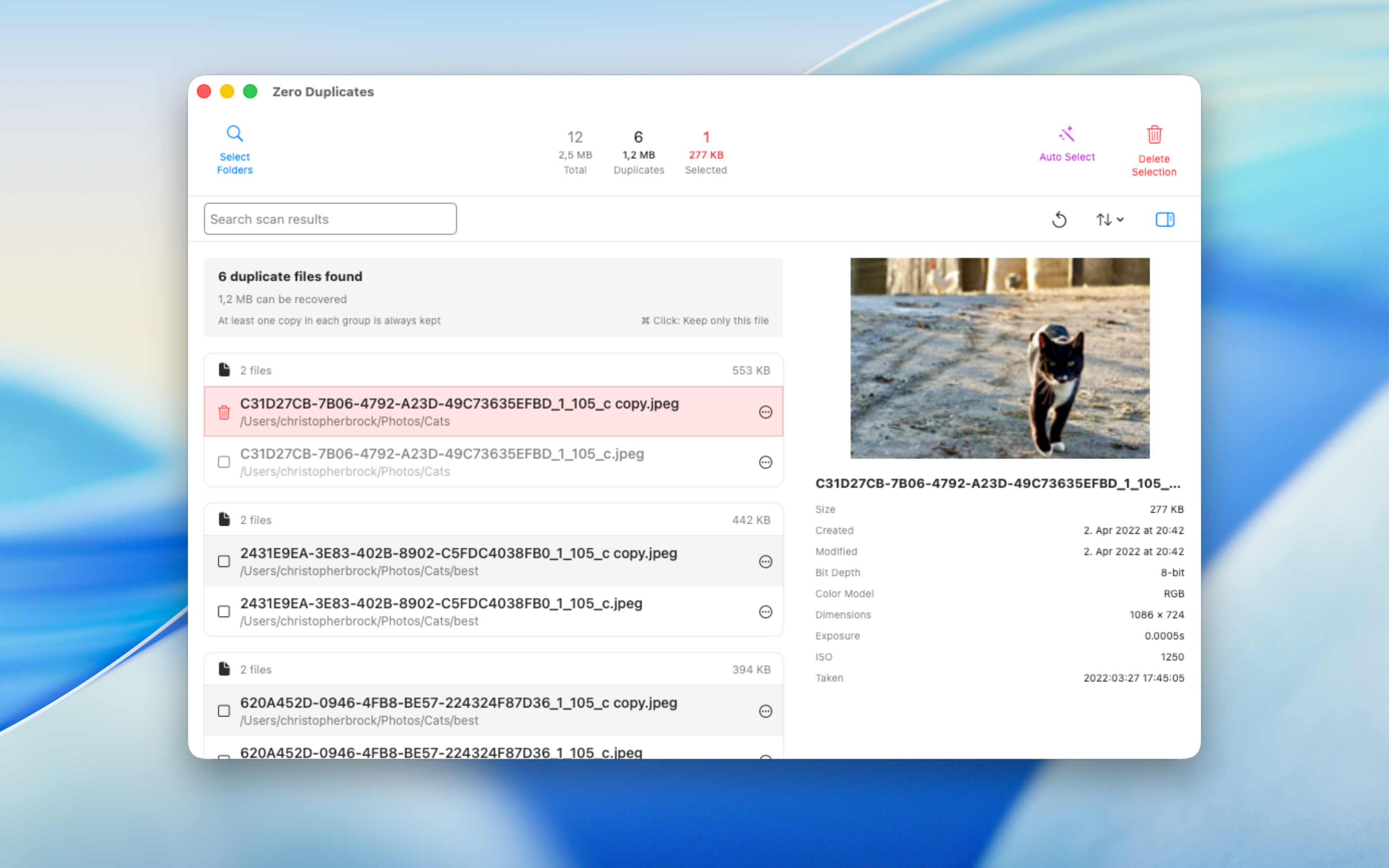The width and height of the screenshot is (1389, 868).
Task: Click the Search scan results field
Action: (x=330, y=219)
